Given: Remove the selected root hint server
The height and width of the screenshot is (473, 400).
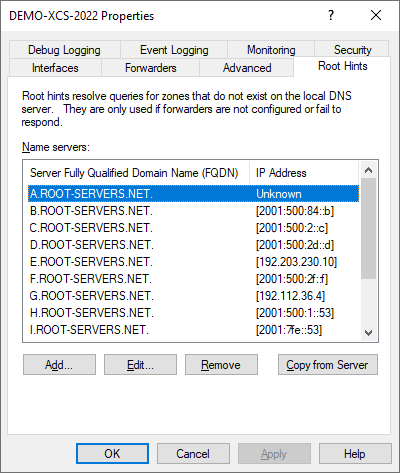Looking at the screenshot, I should (221, 365).
